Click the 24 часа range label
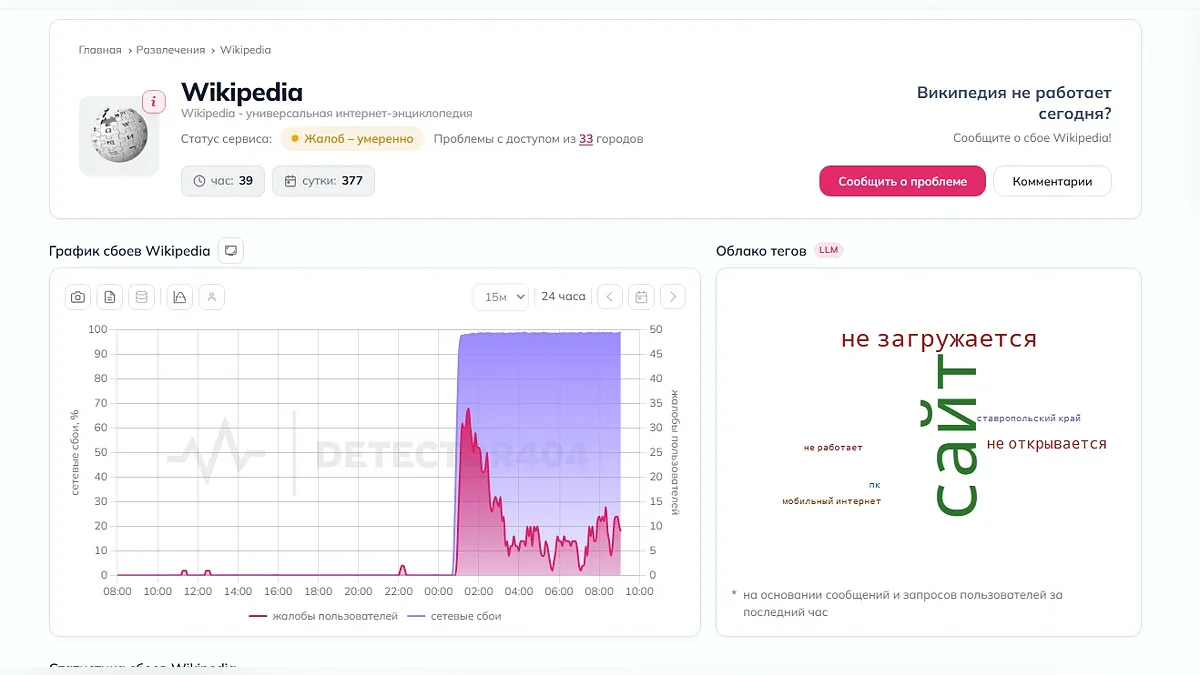The image size is (1200, 675). click(x=563, y=297)
